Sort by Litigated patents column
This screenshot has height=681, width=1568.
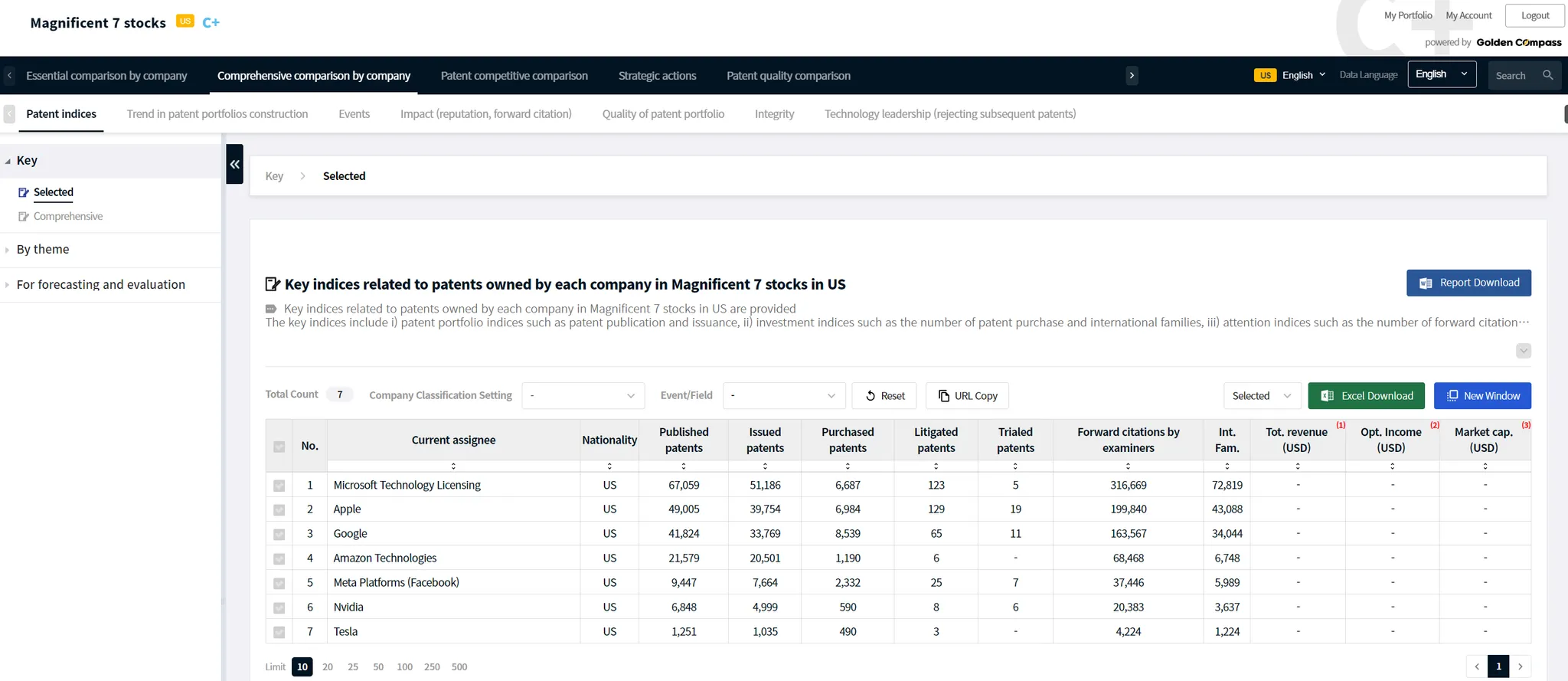[x=936, y=466]
